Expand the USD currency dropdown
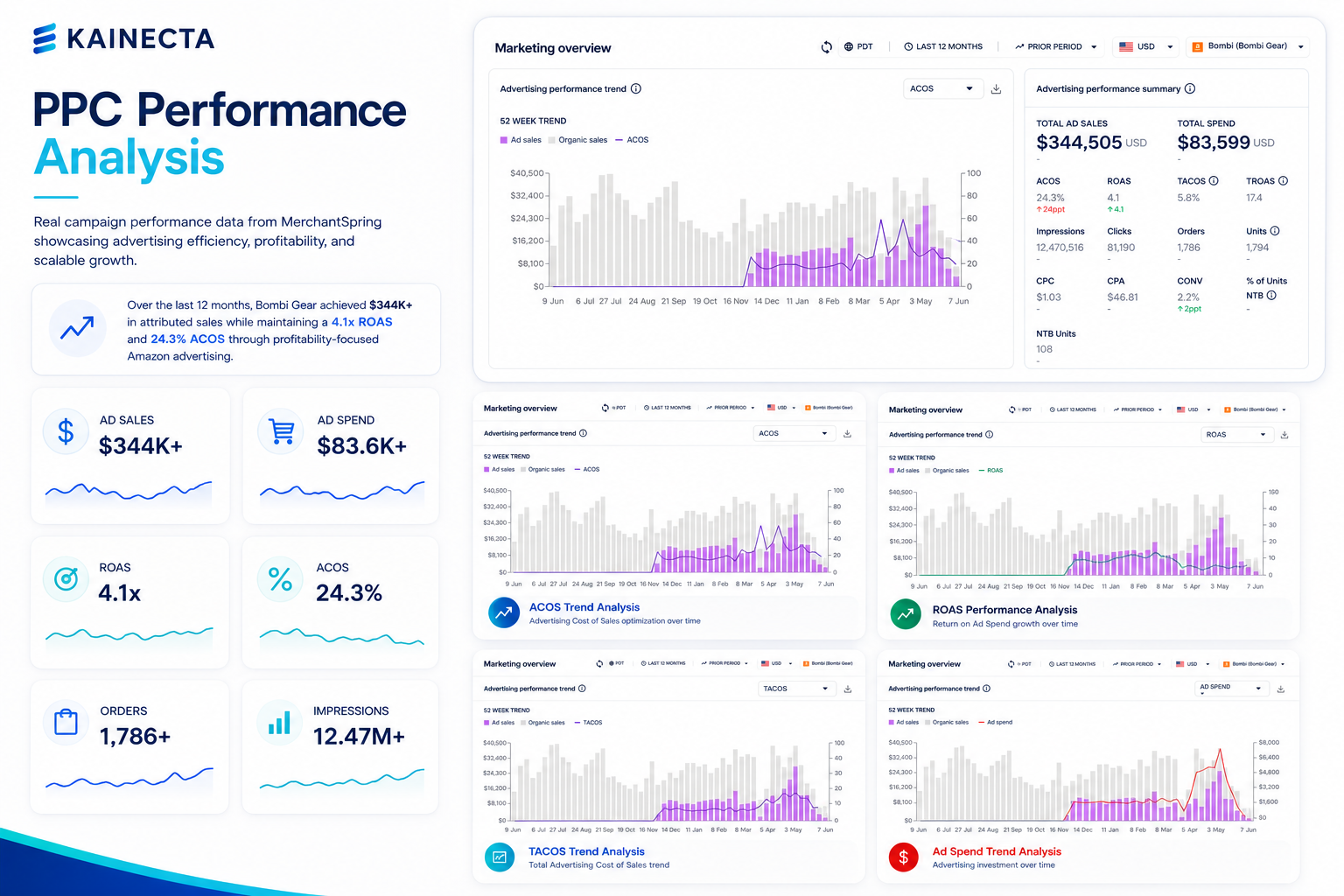The width and height of the screenshot is (1344, 896). [x=1146, y=47]
